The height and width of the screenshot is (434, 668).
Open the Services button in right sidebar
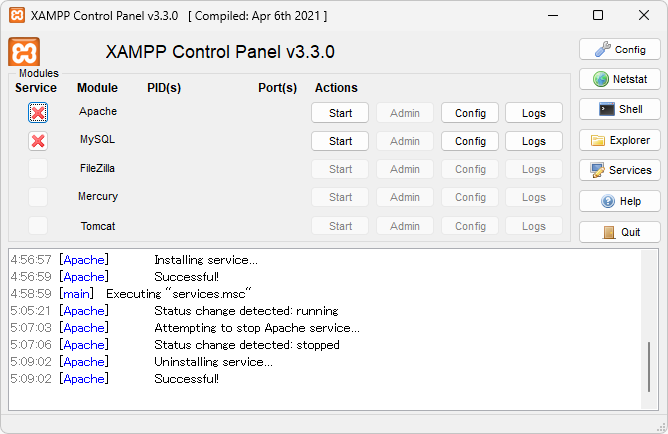tap(619, 170)
